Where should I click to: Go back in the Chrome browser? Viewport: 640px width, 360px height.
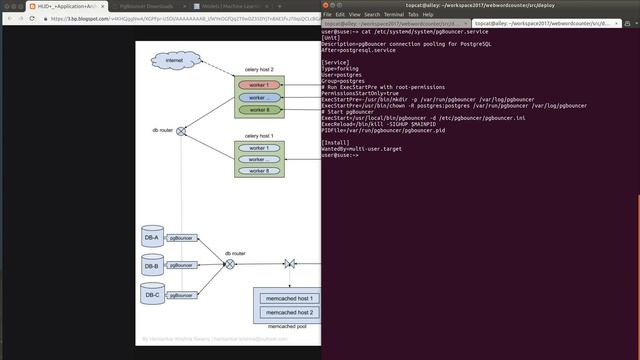(10, 19)
